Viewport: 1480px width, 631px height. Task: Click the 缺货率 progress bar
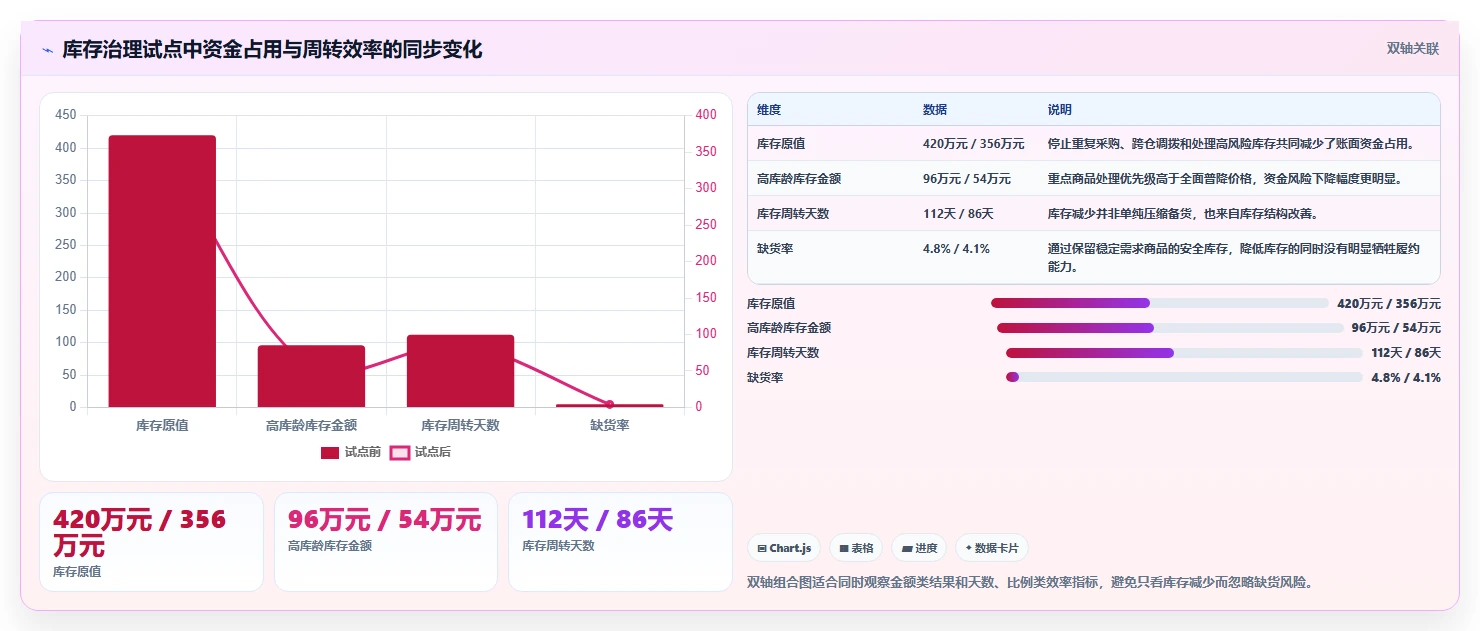coord(1184,377)
